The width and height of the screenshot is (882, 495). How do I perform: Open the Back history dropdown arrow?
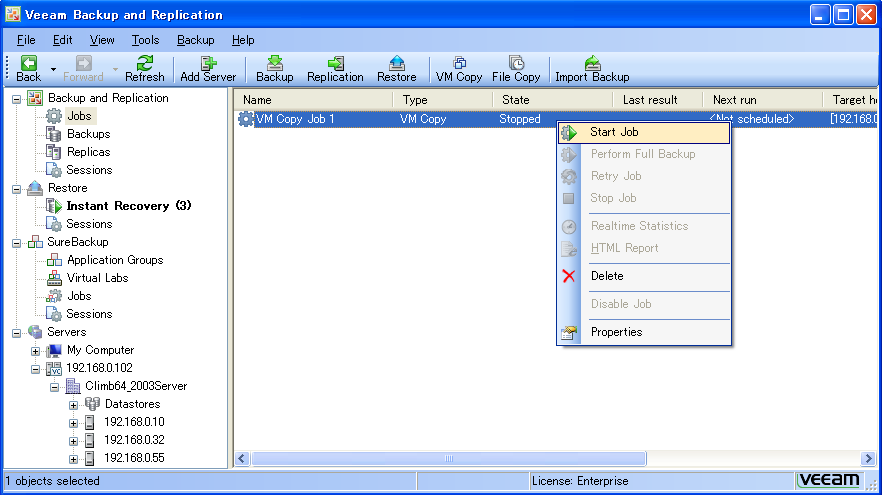(53, 70)
